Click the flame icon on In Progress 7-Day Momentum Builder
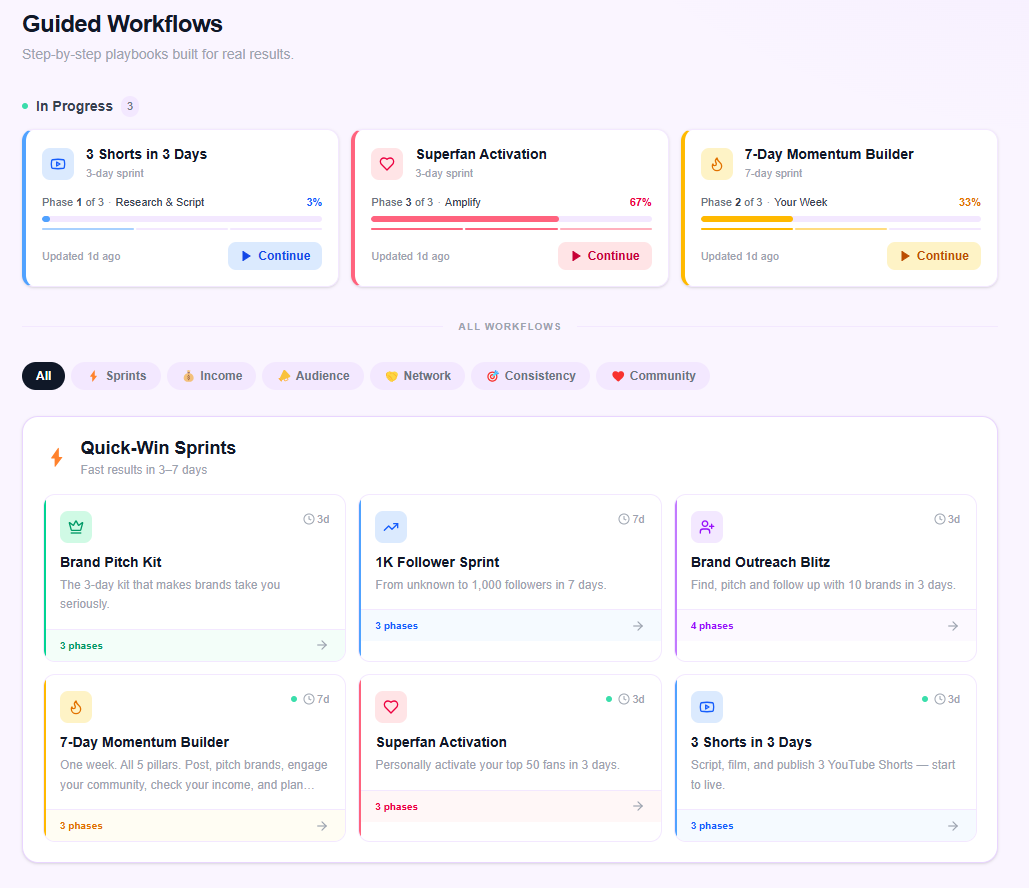1029x888 pixels. [x=717, y=164]
